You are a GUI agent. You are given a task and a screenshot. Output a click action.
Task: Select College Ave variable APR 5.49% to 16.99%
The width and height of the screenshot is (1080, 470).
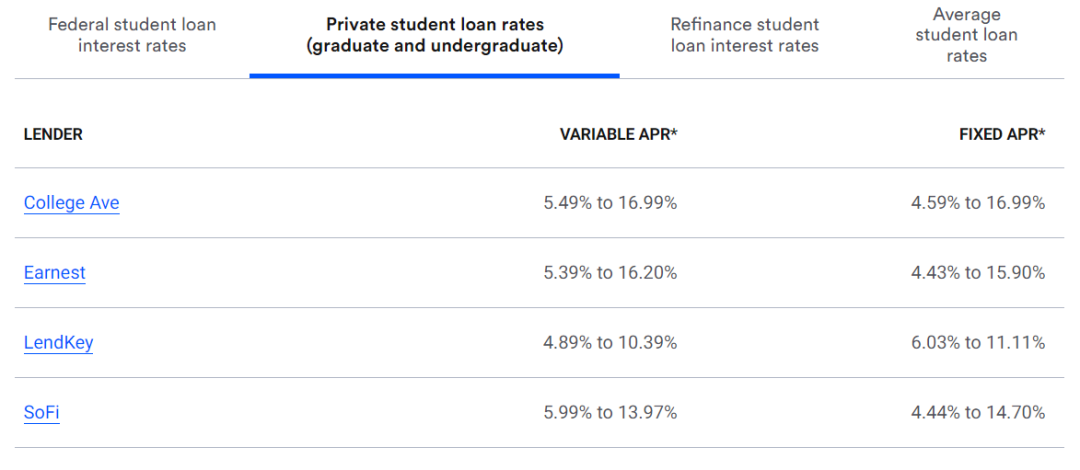610,203
